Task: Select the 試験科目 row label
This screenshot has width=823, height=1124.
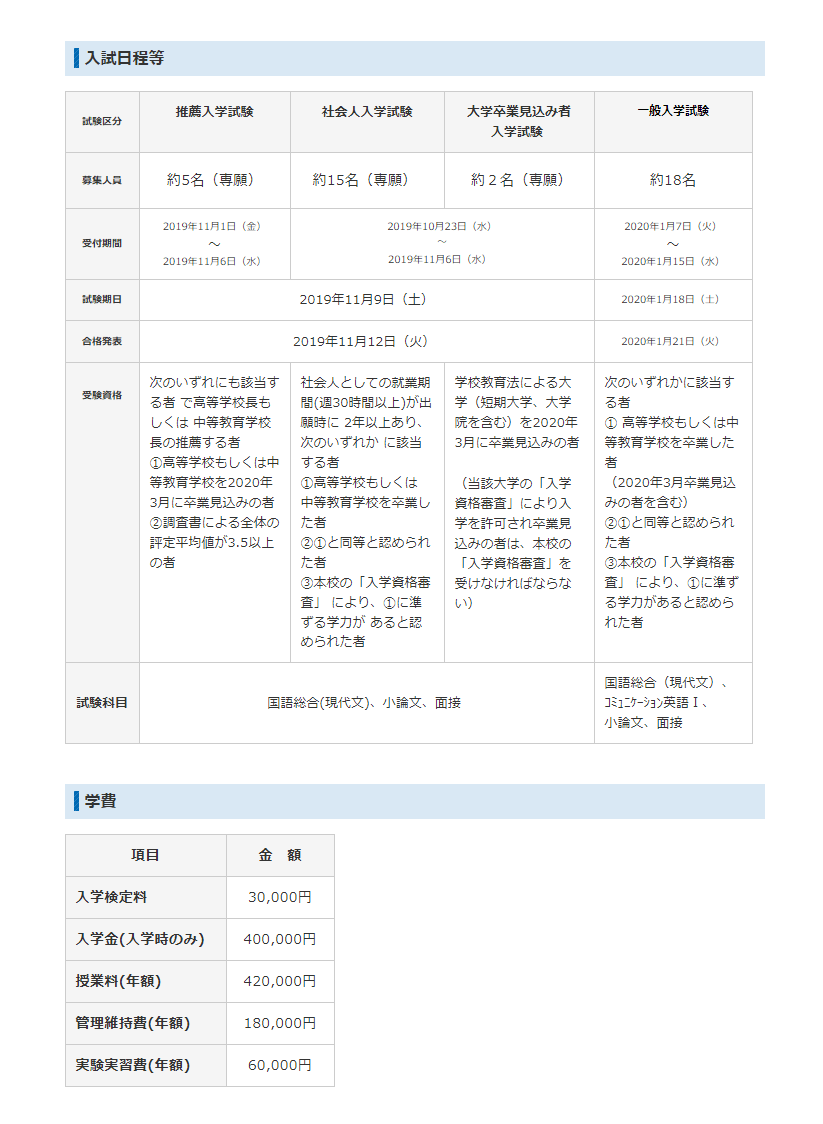Action: pos(102,702)
